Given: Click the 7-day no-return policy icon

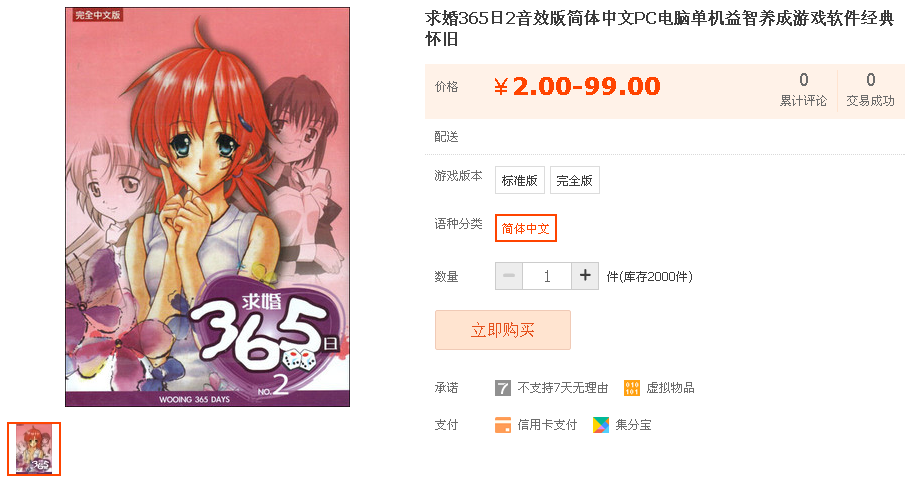Looking at the screenshot, I should click(x=503, y=388).
